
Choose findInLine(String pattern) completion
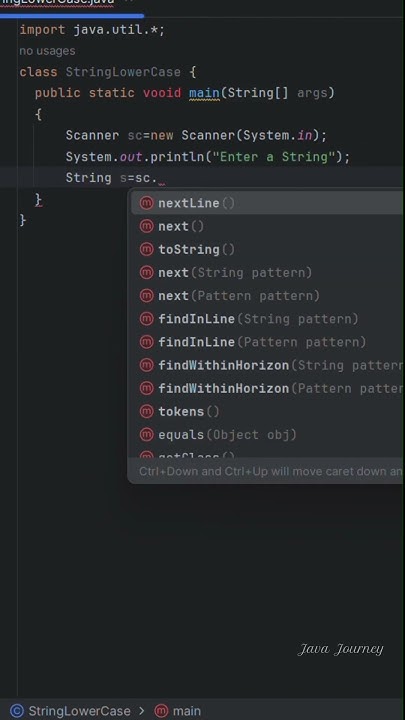tap(267, 319)
